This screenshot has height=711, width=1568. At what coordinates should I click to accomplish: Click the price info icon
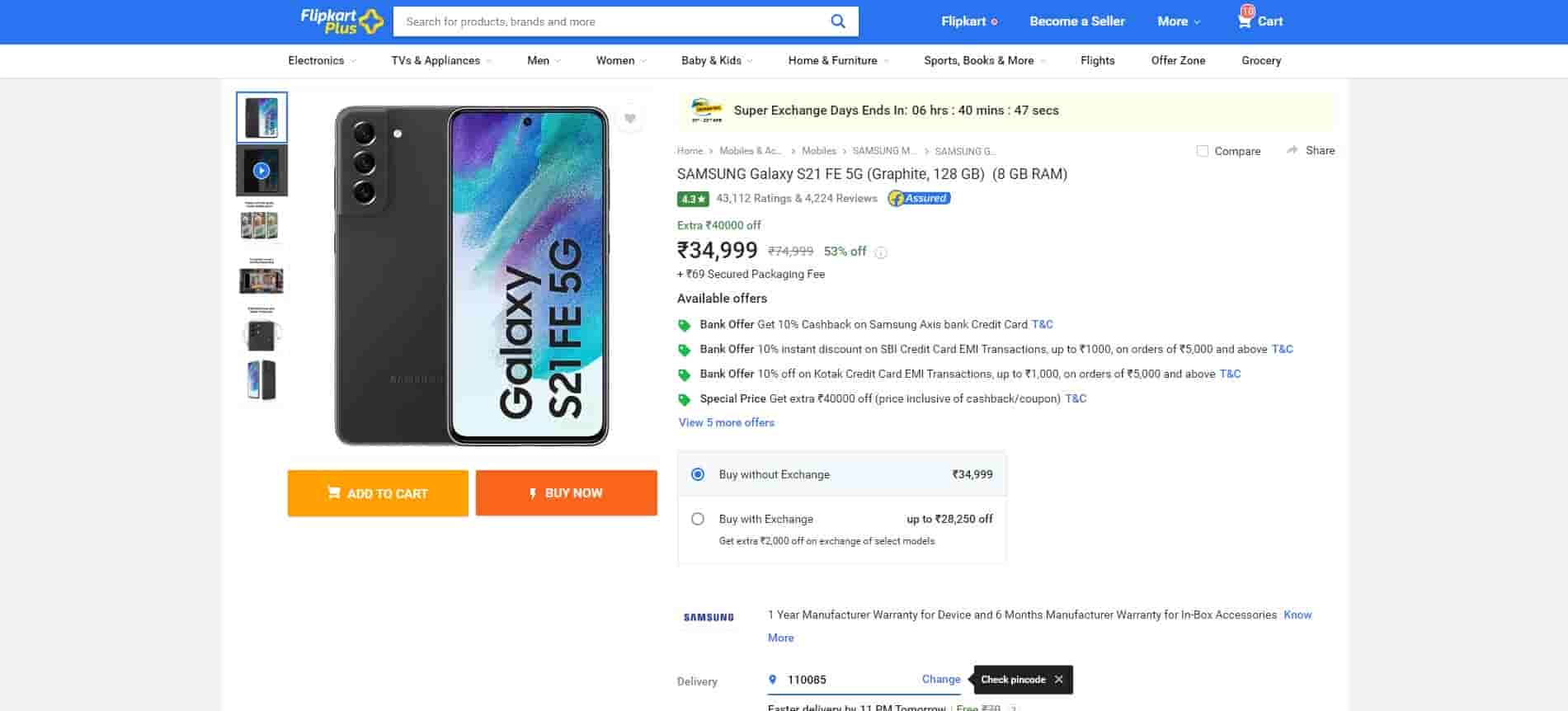point(881,252)
